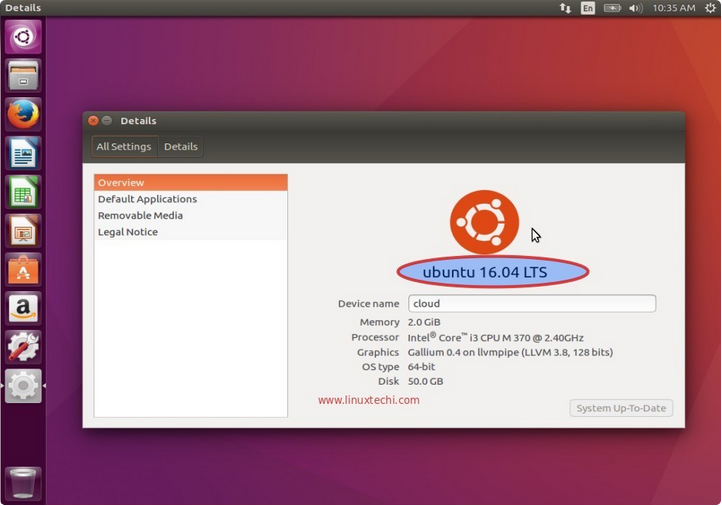Click the System Settings gear in launcher
Viewport: 722px width, 506px height.
pos(23,386)
